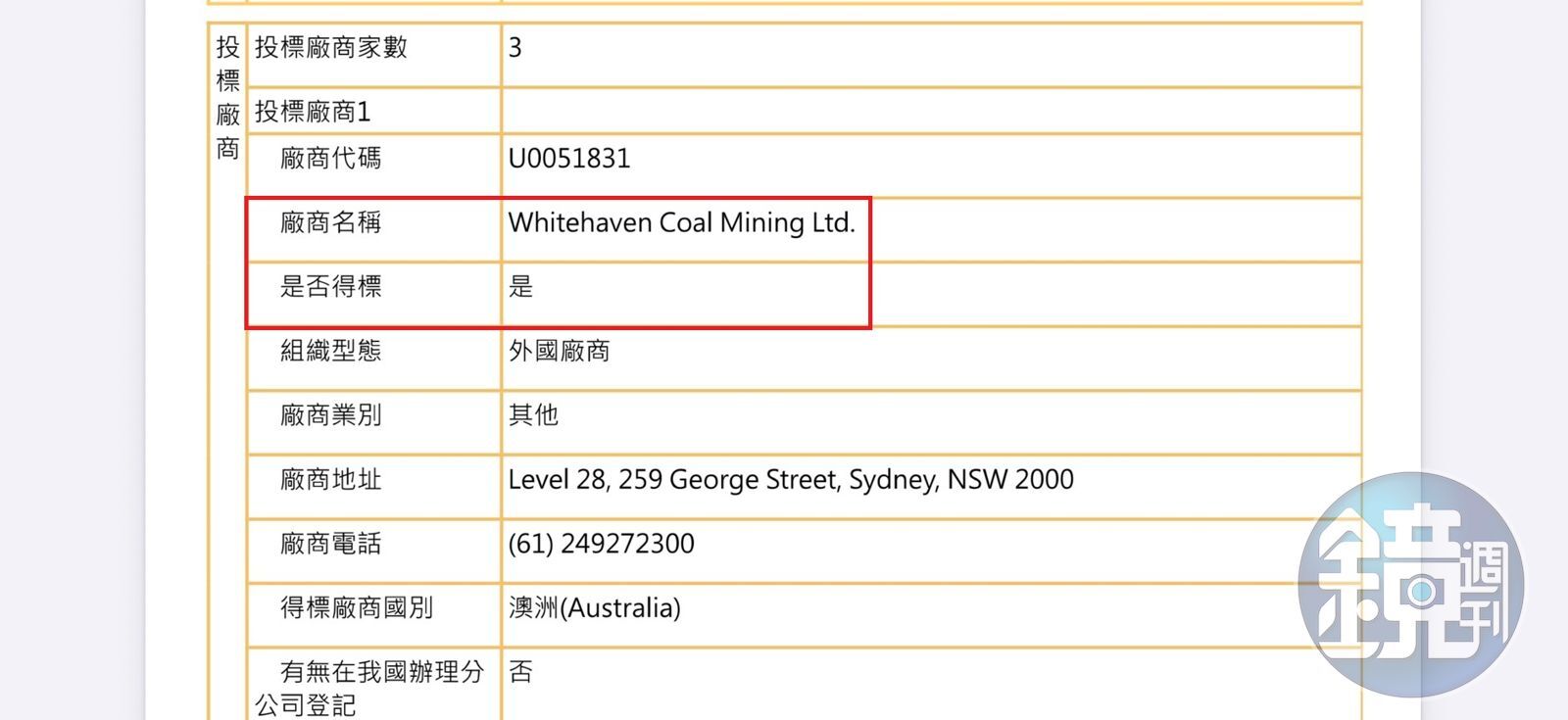Image resolution: width=1568 pixels, height=720 pixels.
Task: Click the 是否得標 label
Action: pyautogui.click(x=331, y=287)
